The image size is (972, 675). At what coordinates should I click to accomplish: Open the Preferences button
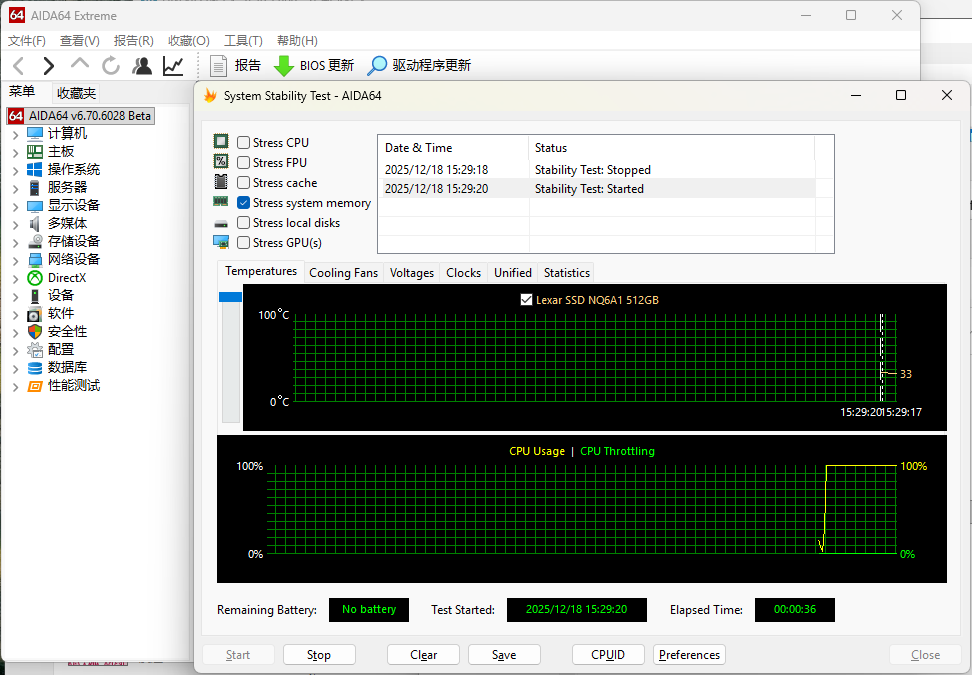point(689,655)
